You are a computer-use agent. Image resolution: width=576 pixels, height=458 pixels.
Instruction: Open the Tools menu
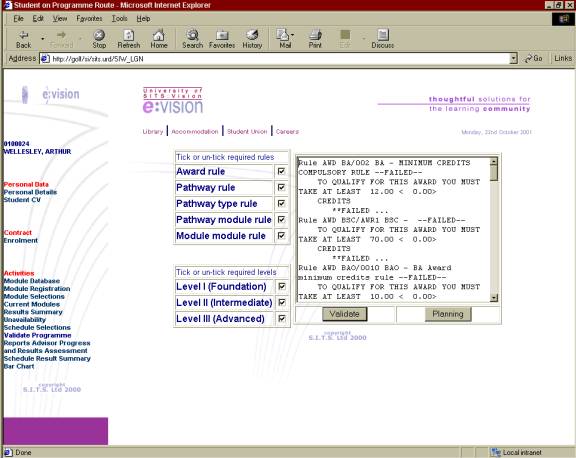(119, 18)
